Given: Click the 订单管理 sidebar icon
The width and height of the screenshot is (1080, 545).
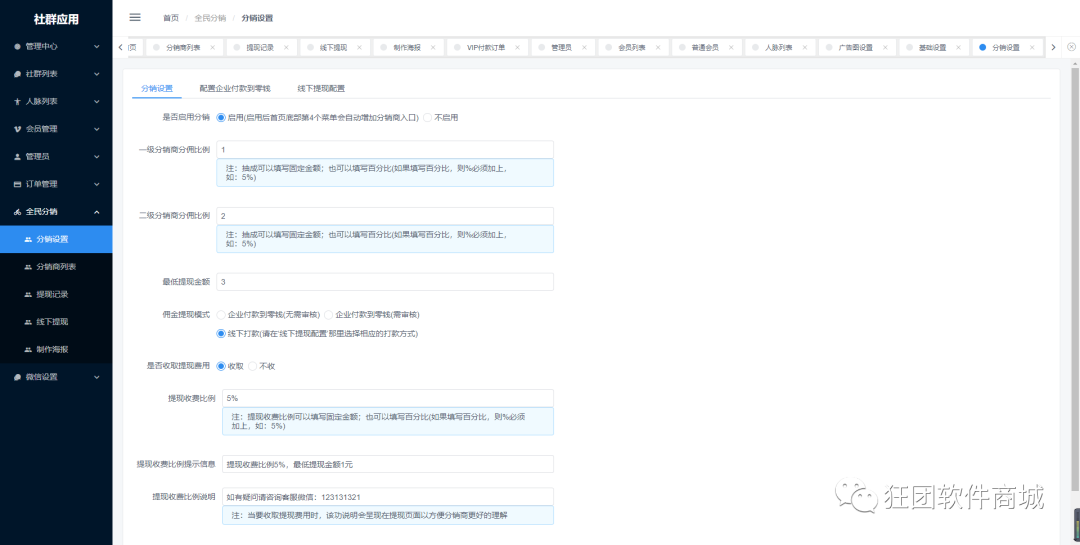Looking at the screenshot, I should 17,184.
